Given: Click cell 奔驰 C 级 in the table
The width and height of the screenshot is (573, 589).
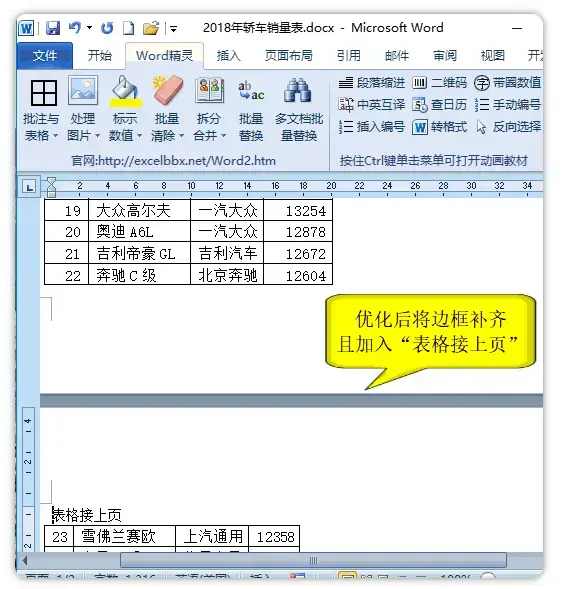Looking at the screenshot, I should click(139, 275).
